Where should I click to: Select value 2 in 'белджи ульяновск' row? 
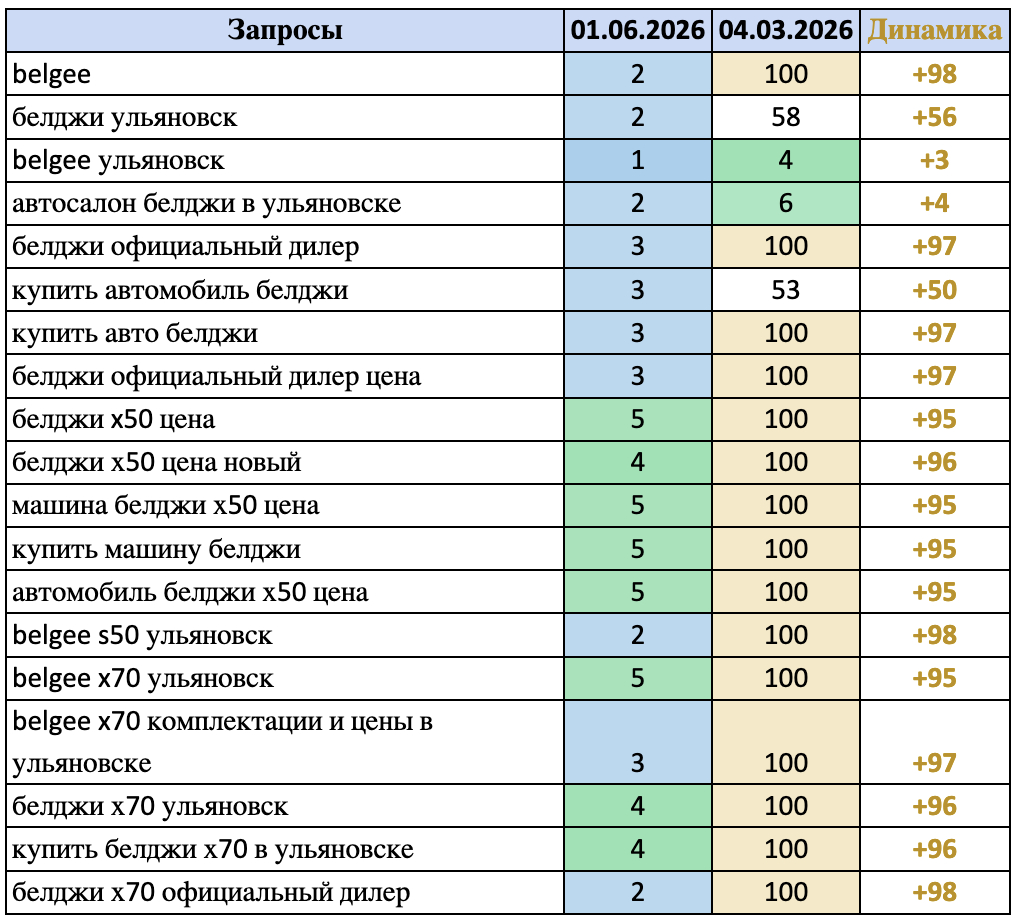coord(638,117)
